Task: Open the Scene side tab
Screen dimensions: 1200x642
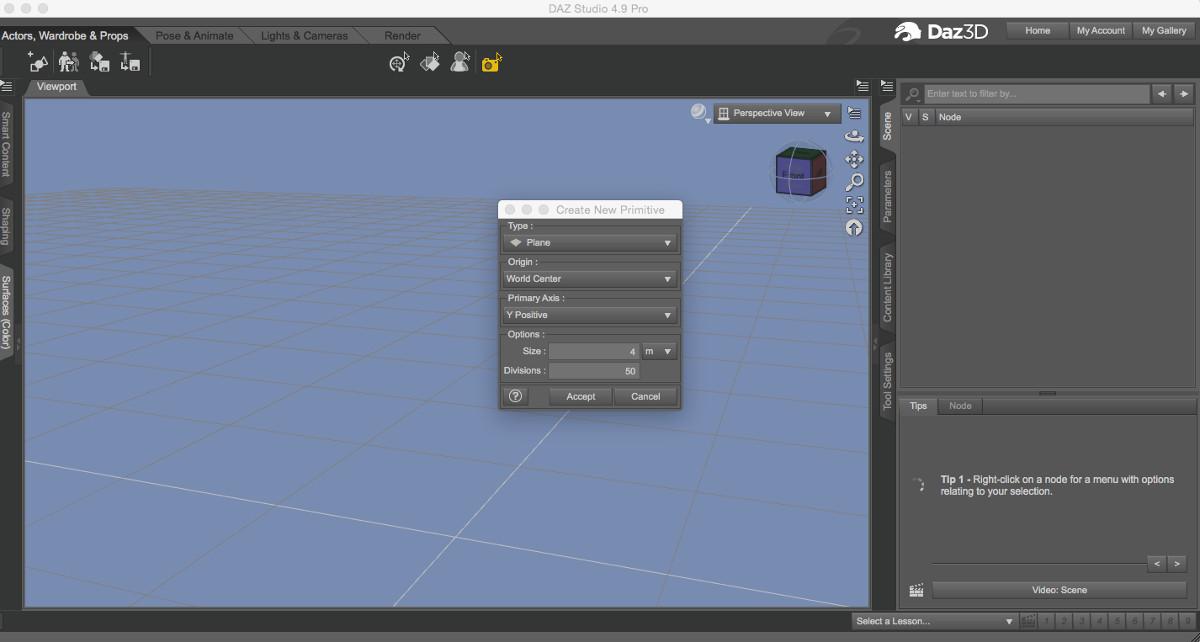Action: point(887,125)
